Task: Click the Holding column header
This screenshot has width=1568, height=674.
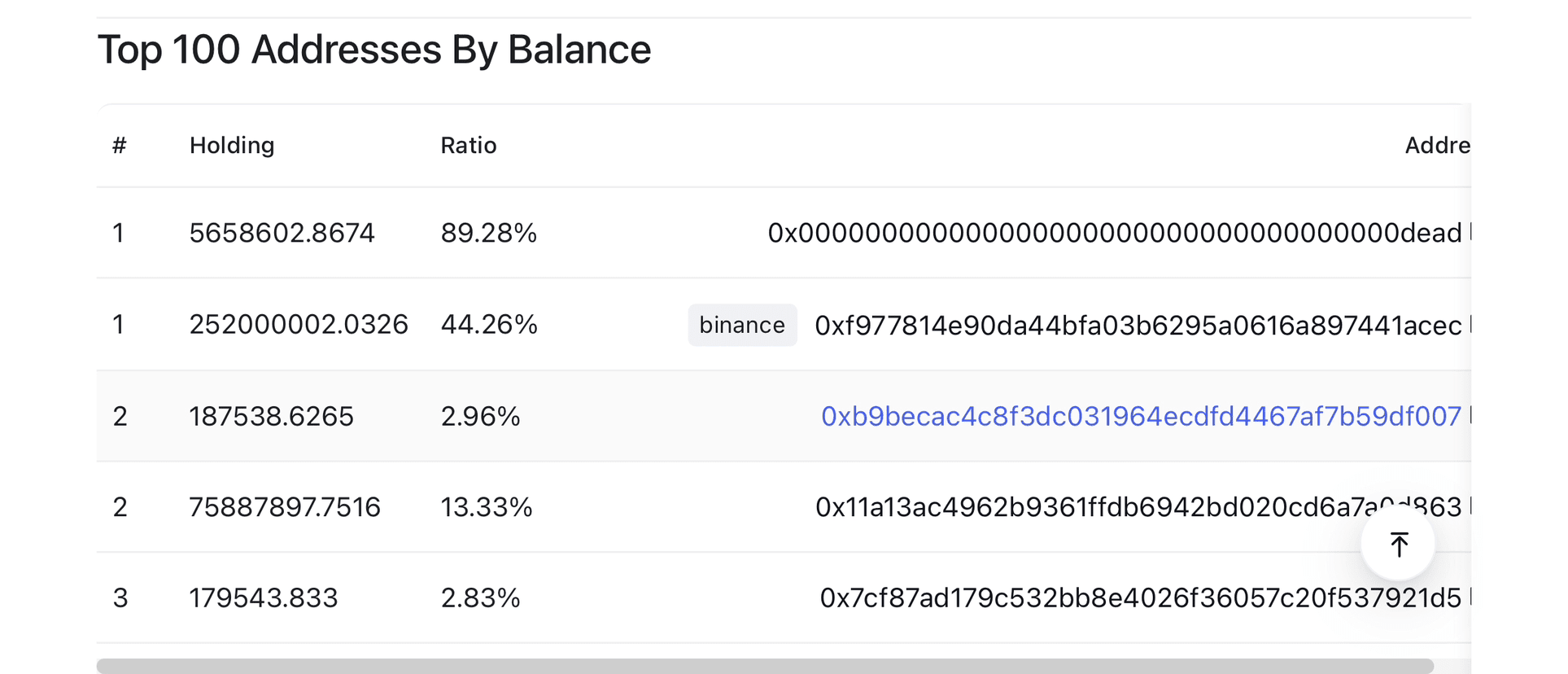Action: coord(232,146)
